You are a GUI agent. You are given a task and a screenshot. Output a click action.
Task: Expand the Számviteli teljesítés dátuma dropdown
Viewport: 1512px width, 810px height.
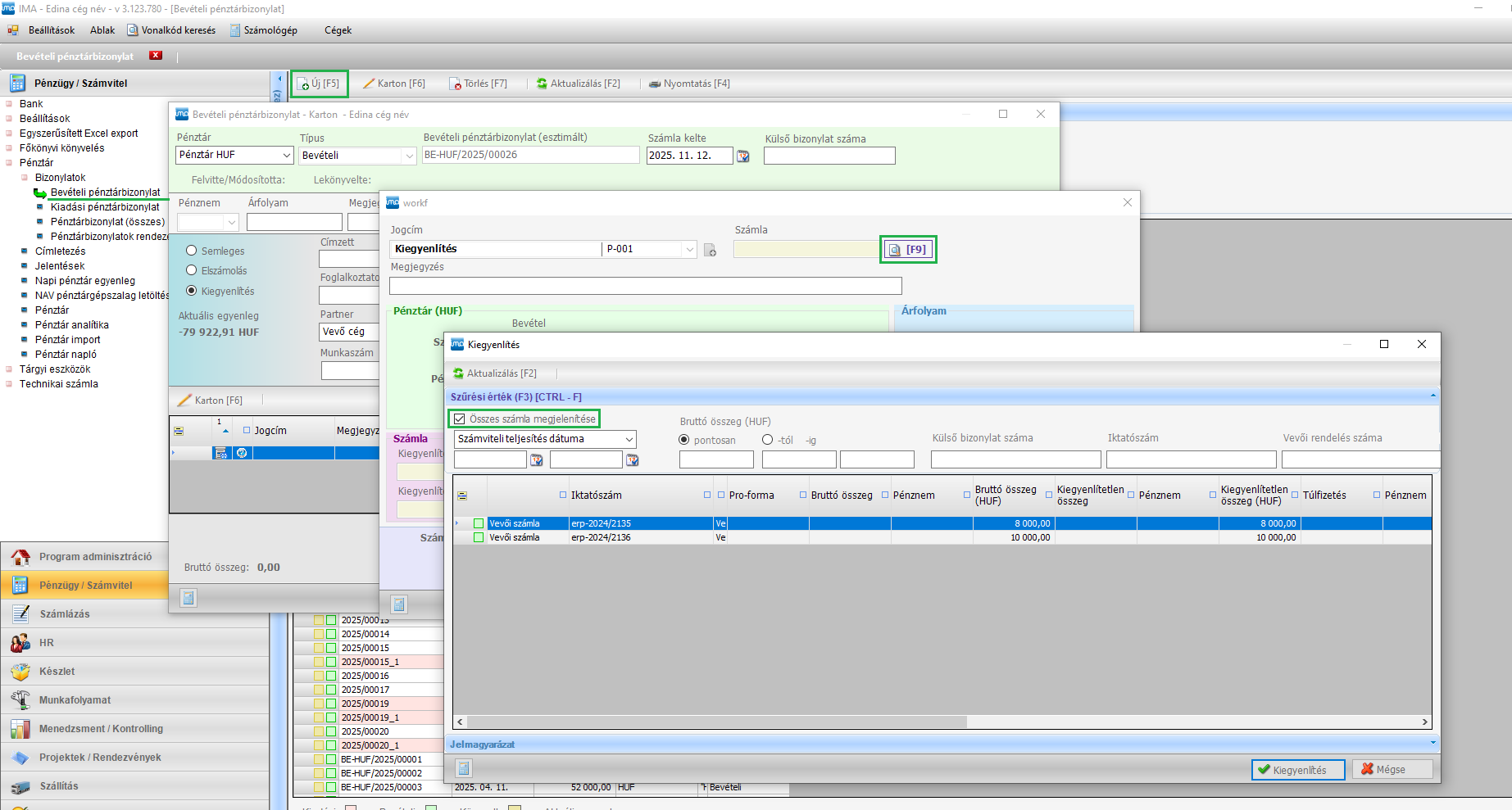(x=629, y=439)
